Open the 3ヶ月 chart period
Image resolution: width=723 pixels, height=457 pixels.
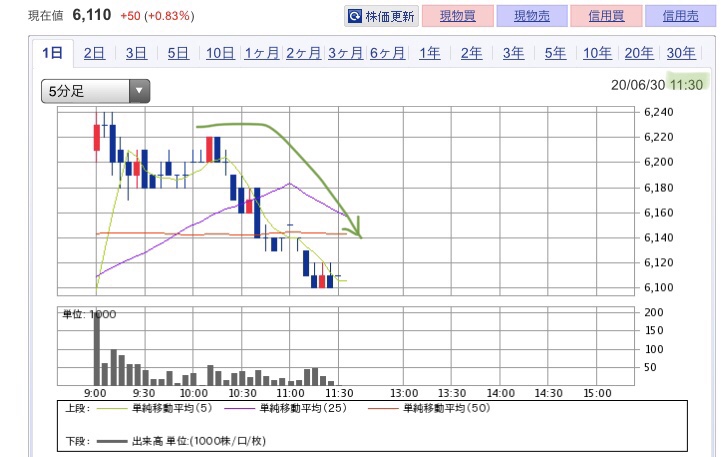[345, 53]
